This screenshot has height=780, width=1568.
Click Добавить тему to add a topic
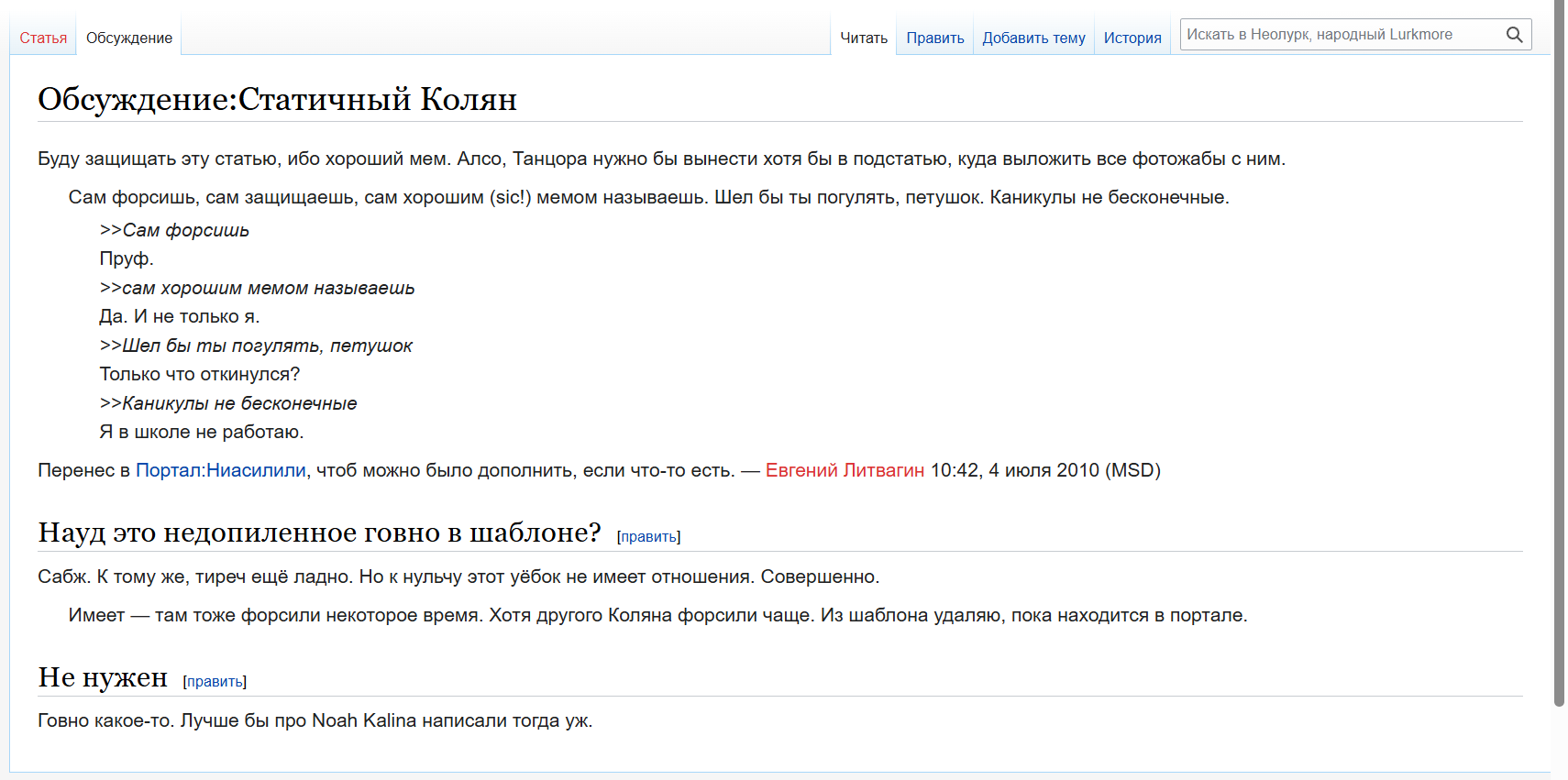(x=1033, y=38)
